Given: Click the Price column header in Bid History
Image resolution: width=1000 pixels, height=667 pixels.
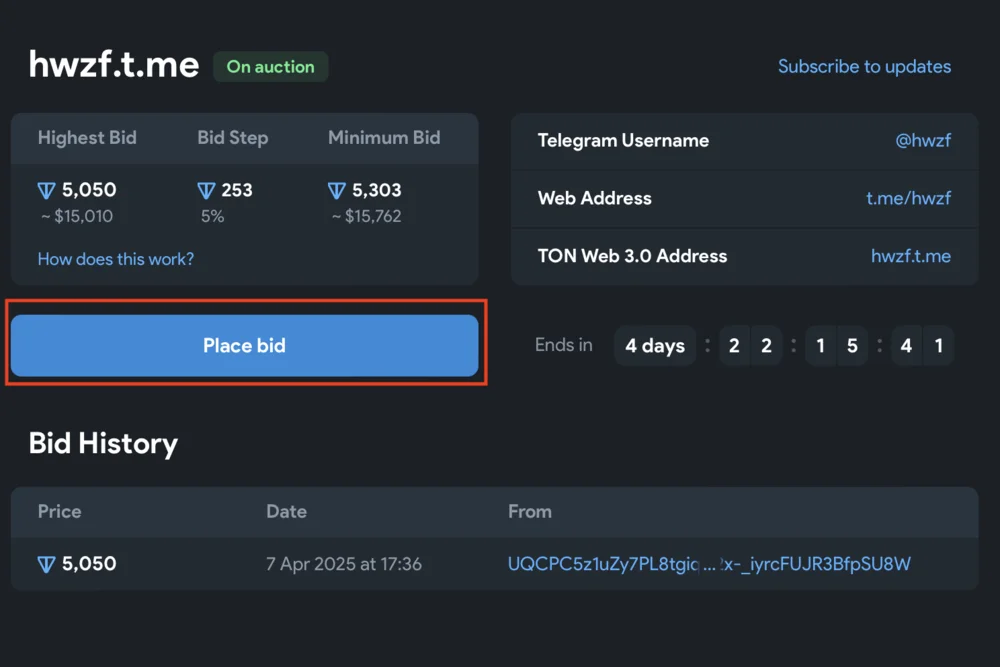Looking at the screenshot, I should (x=59, y=511).
